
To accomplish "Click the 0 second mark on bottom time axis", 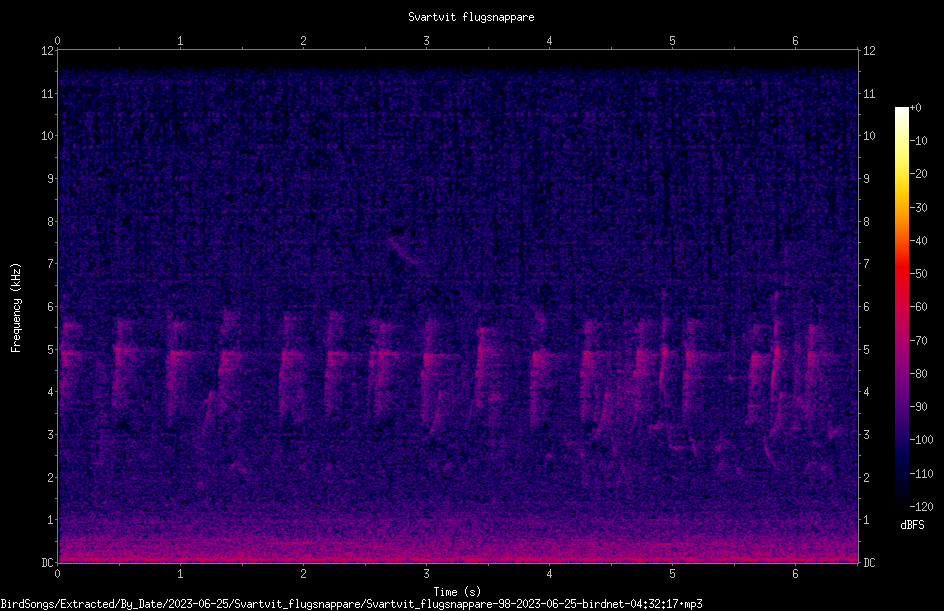I will pyautogui.click(x=57, y=574).
